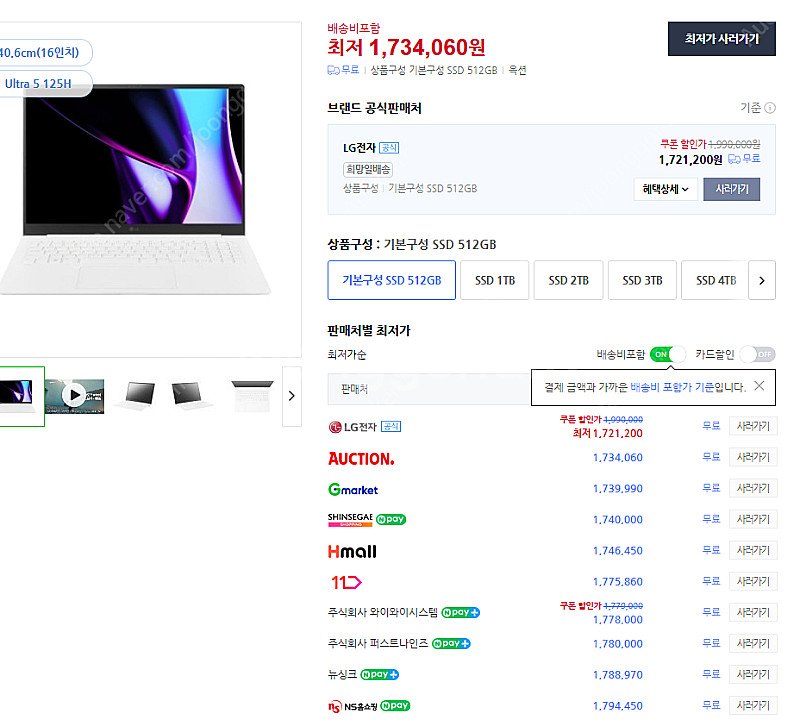Select the fifth keyboard top-view thumbnail

[253, 396]
